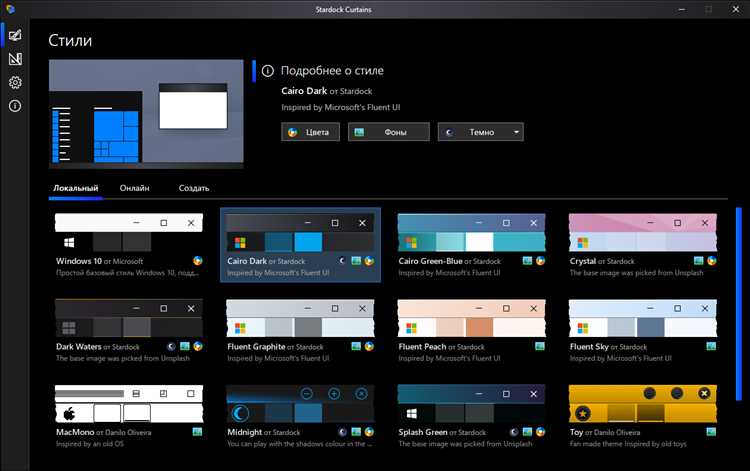750x471 pixels.
Task: Select the MacMono style thumbnail
Action: point(129,404)
